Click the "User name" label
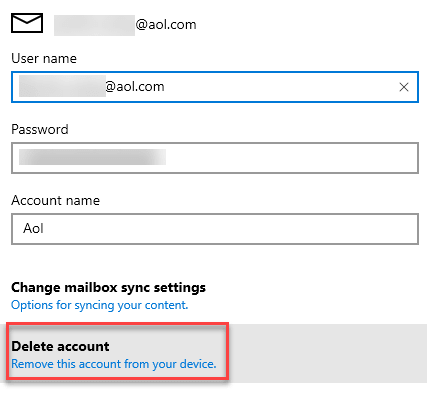The height and width of the screenshot is (404, 427). [x=44, y=58]
